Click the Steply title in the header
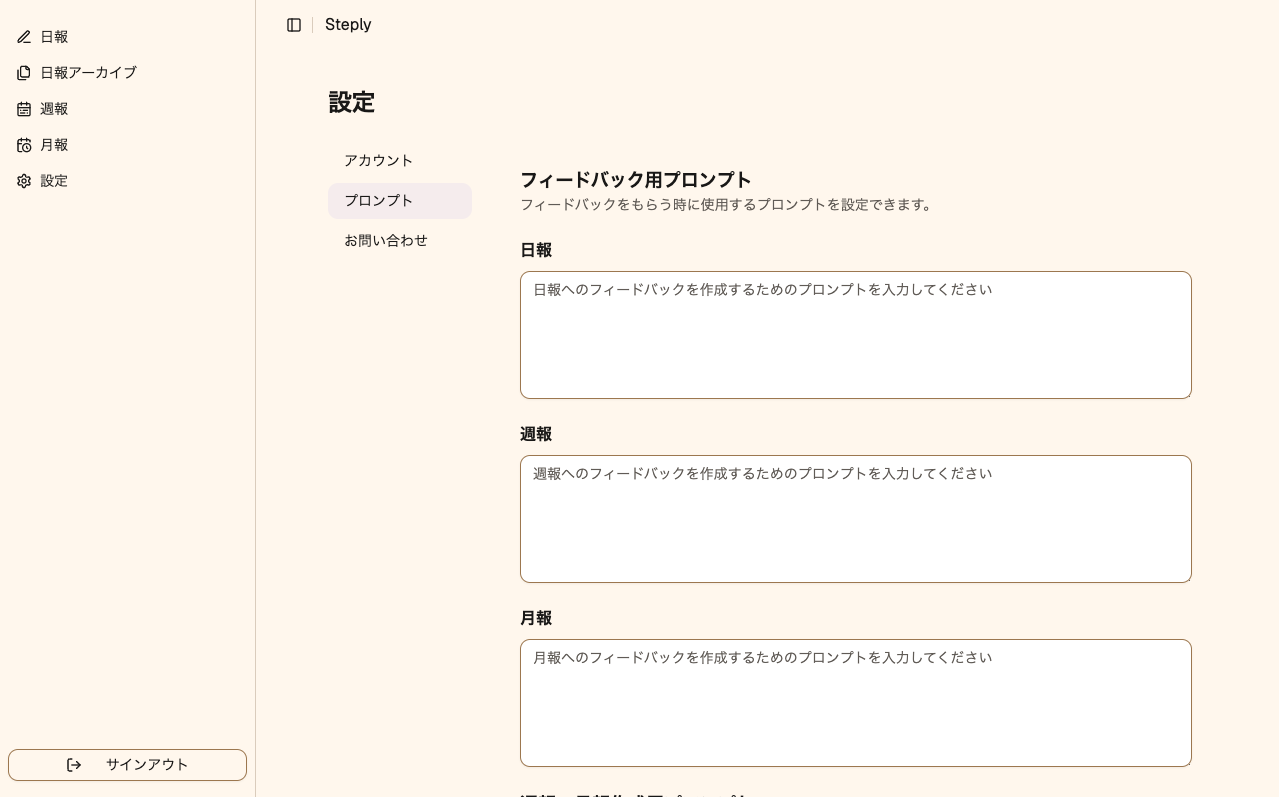 pyautogui.click(x=348, y=25)
